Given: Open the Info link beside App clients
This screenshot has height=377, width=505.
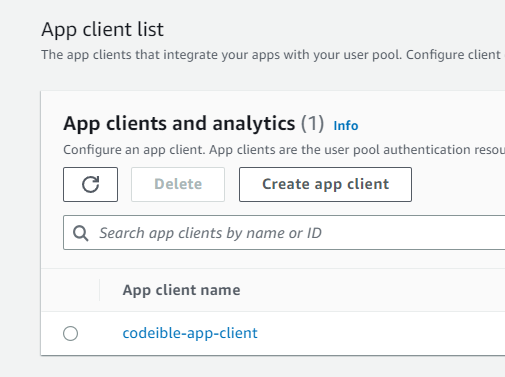Looking at the screenshot, I should pyautogui.click(x=346, y=126).
